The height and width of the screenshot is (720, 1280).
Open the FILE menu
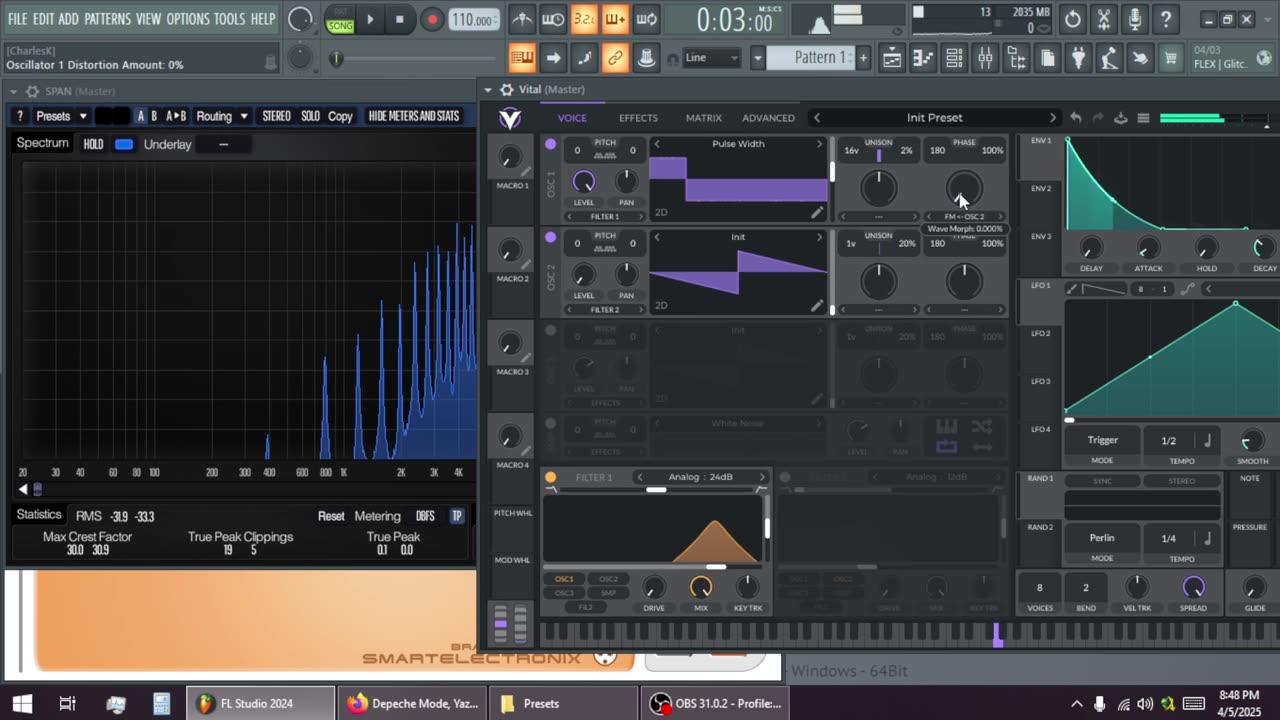[17, 19]
